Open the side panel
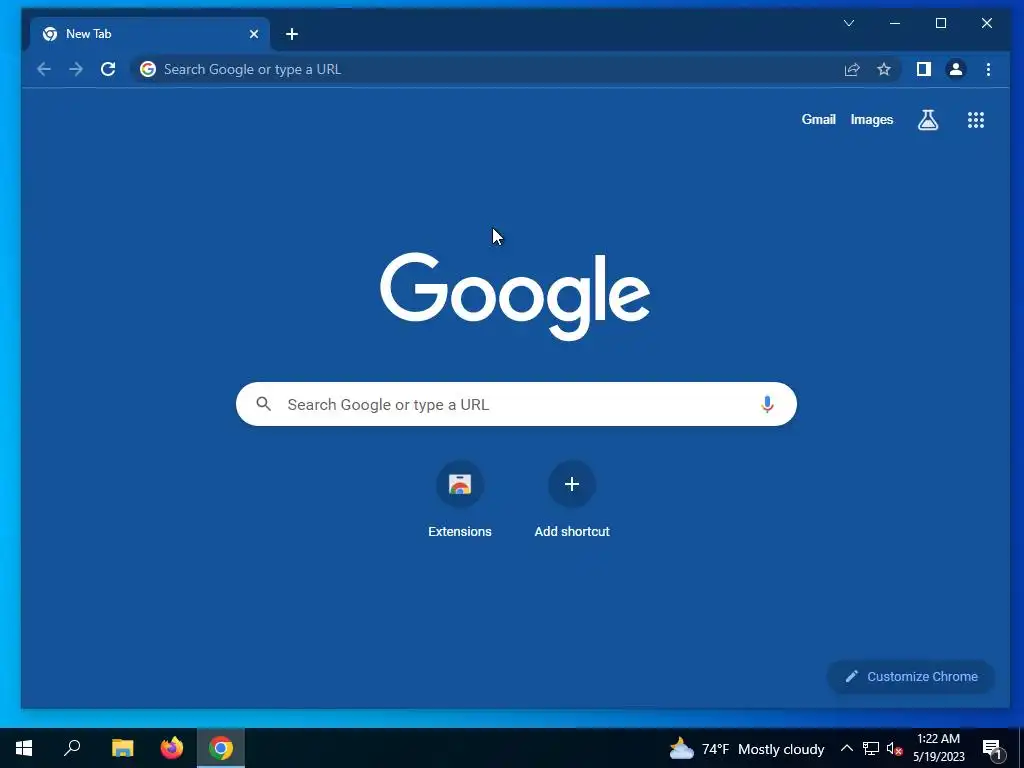This screenshot has width=1024, height=768. 923,69
